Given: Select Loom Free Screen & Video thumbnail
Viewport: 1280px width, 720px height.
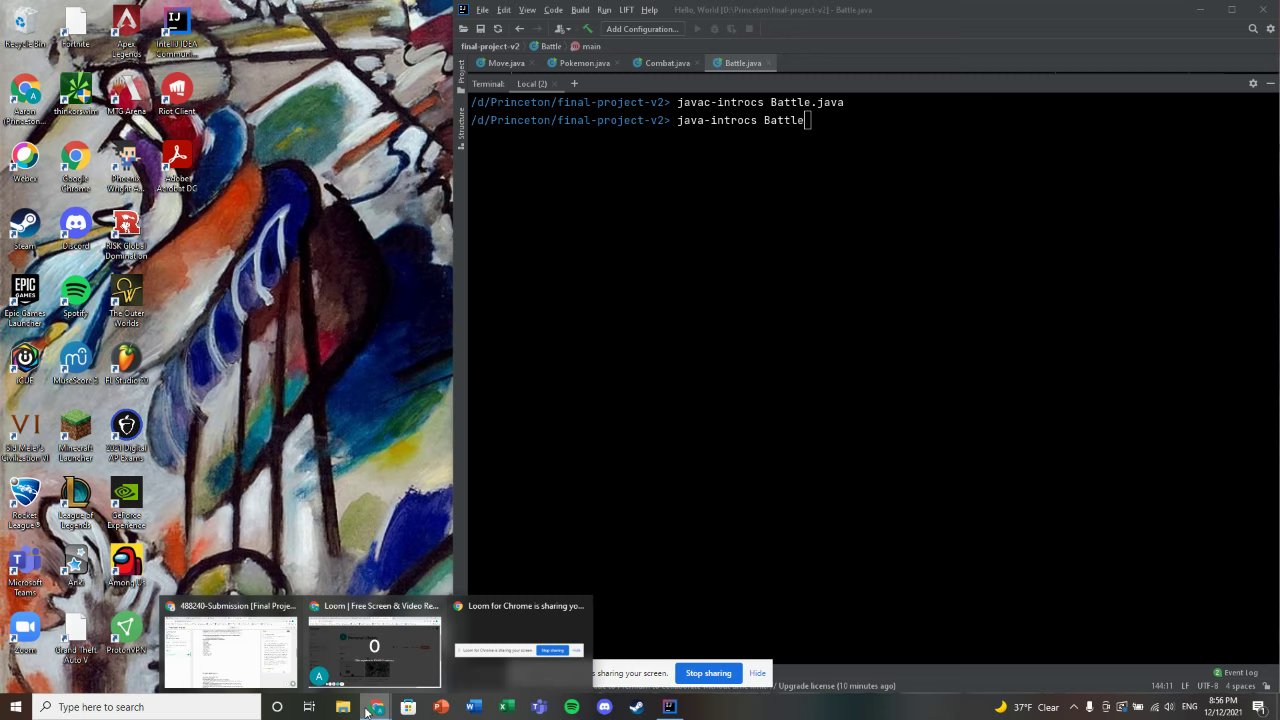Looking at the screenshot, I should (374, 644).
